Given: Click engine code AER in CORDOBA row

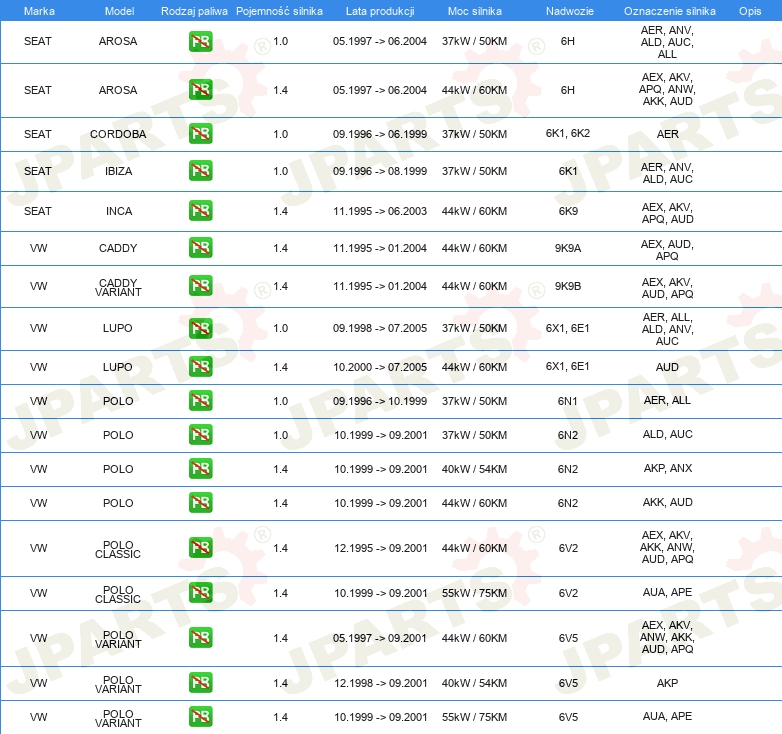Looking at the screenshot, I should (x=668, y=134).
